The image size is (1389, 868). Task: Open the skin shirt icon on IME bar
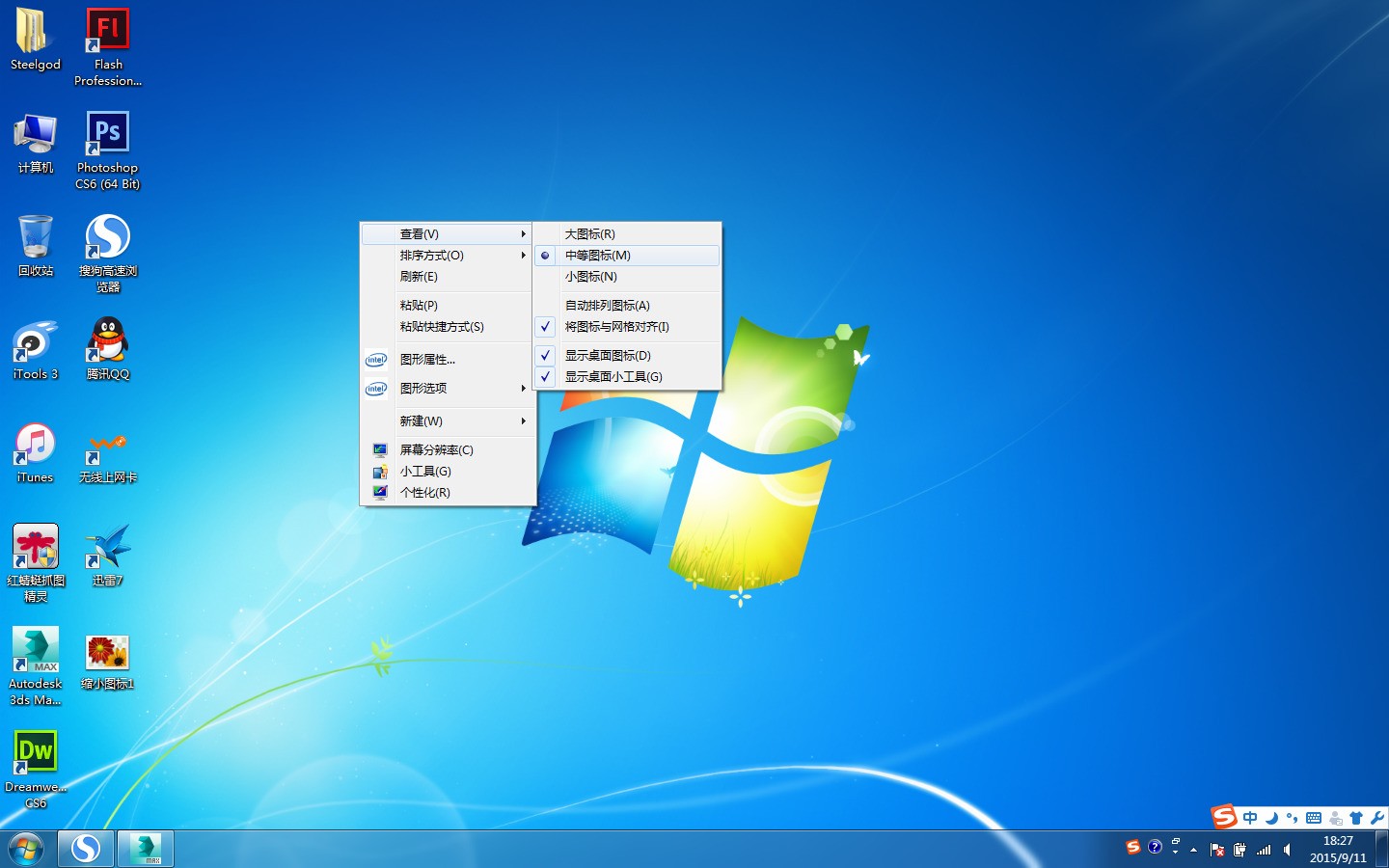tap(1356, 818)
